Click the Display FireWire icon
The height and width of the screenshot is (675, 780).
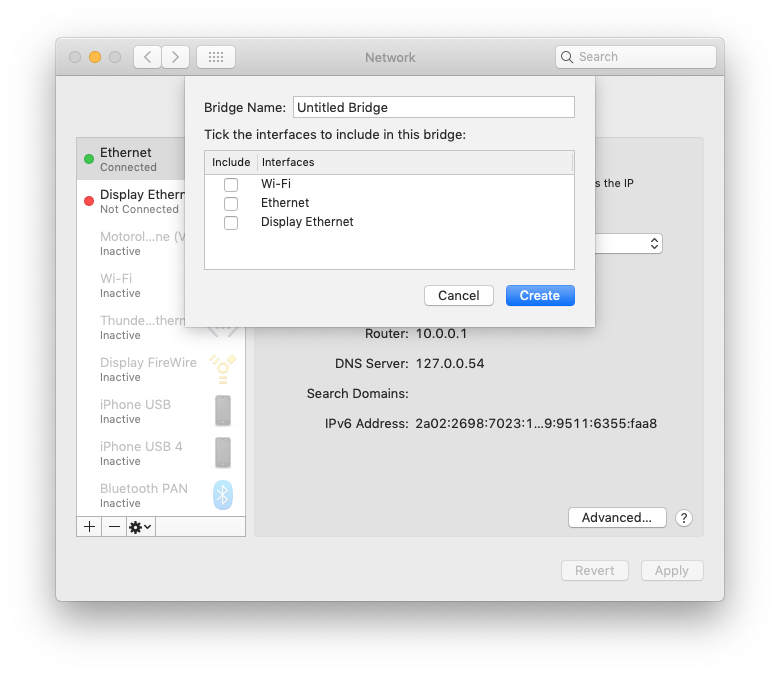[223, 369]
